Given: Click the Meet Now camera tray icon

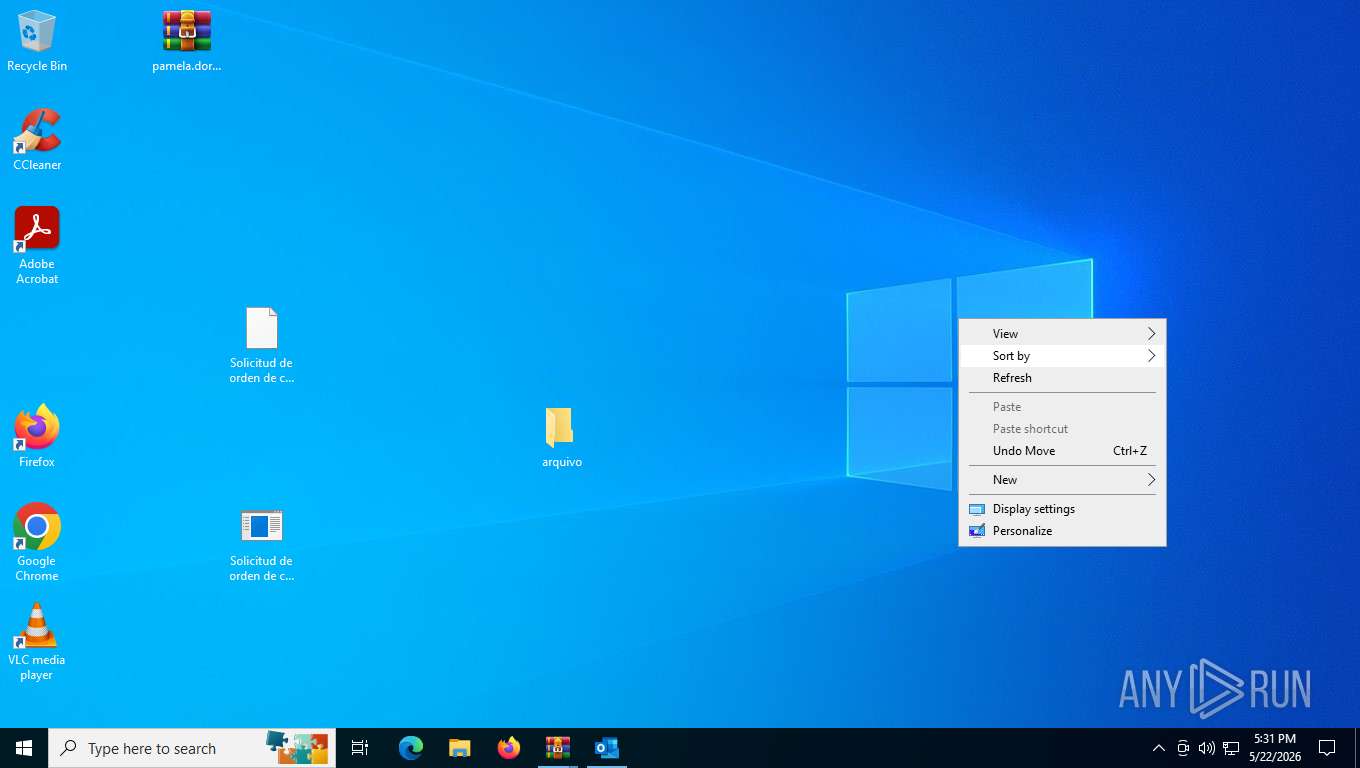Looking at the screenshot, I should [x=1183, y=748].
